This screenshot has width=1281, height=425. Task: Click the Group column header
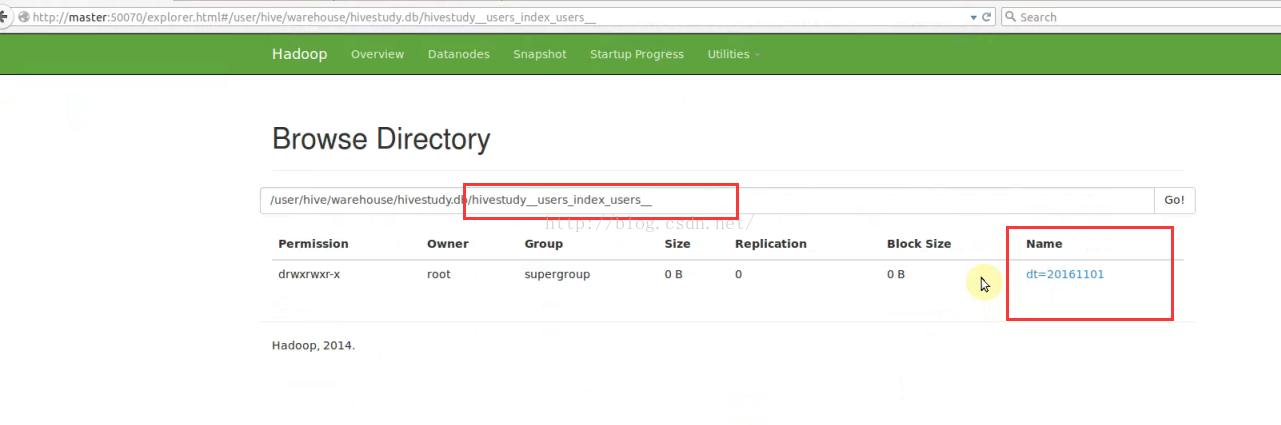point(543,244)
